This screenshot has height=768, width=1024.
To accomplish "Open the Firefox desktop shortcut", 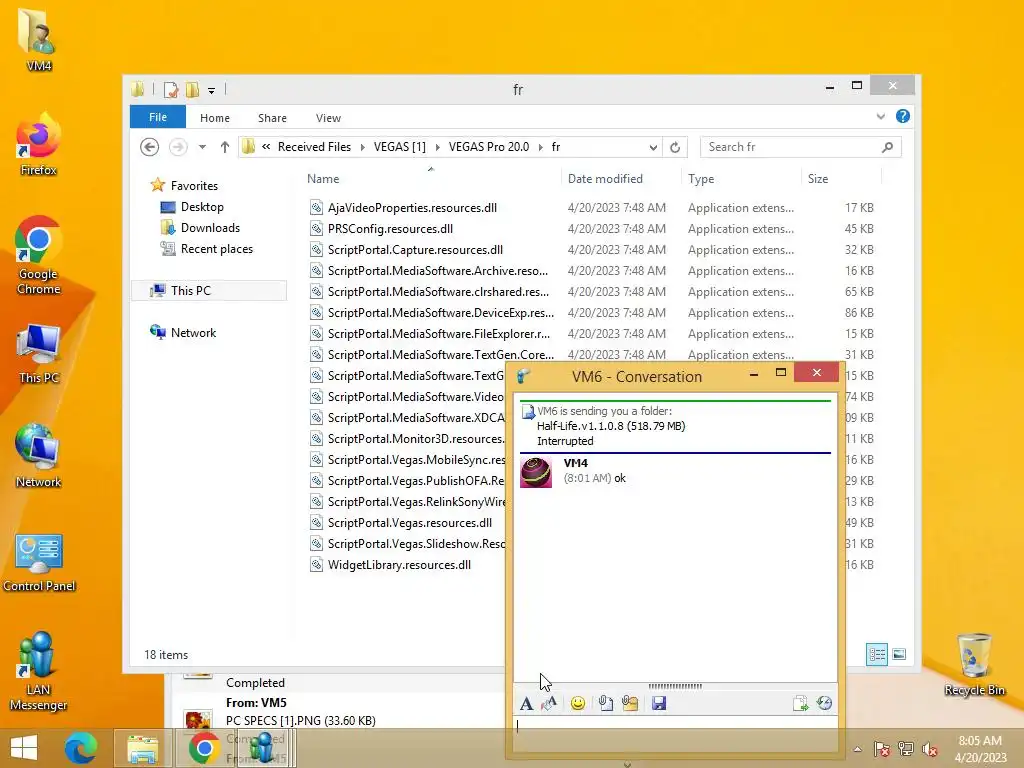I will 39,144.
